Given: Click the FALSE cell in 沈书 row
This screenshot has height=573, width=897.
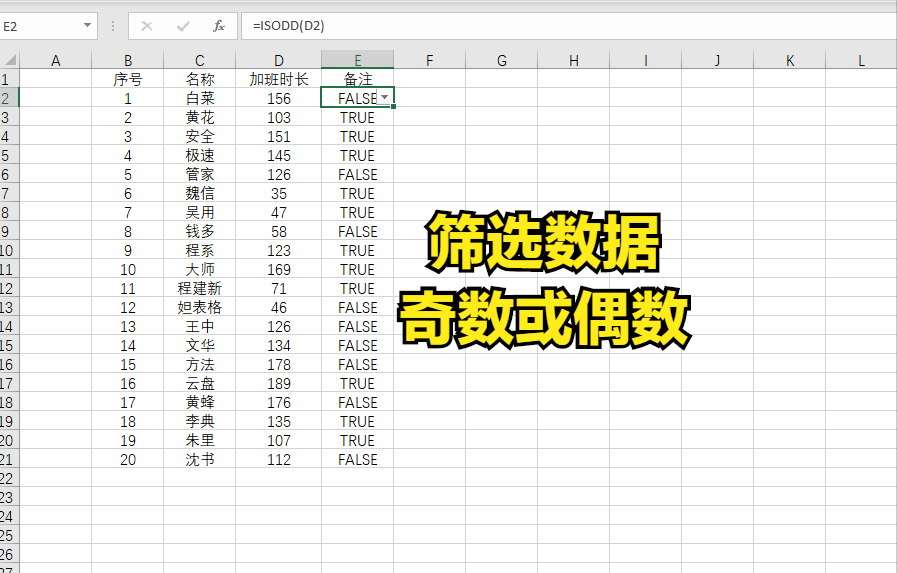Looking at the screenshot, I should click(358, 459).
